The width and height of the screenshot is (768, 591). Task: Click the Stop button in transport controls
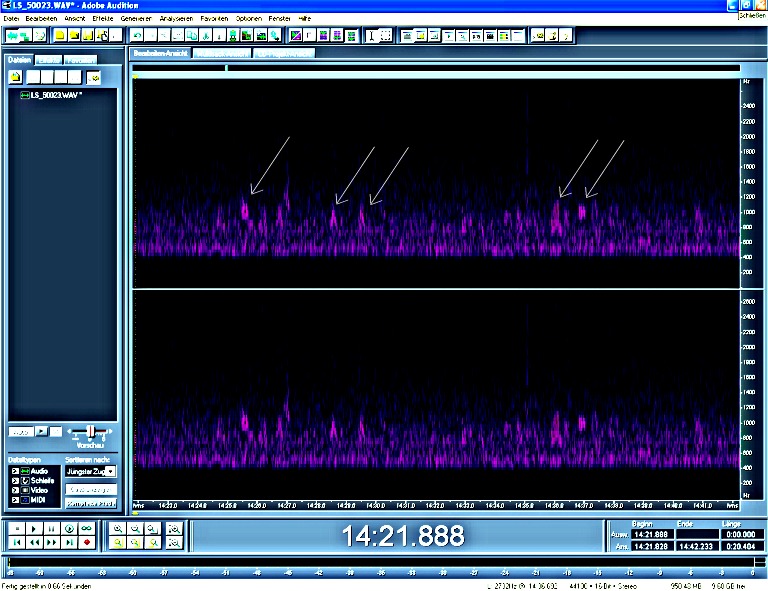(x=17, y=529)
